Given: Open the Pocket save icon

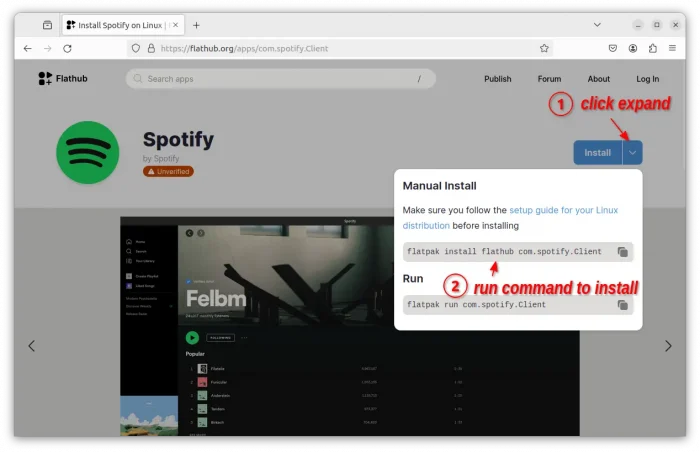Looking at the screenshot, I should point(612,48).
